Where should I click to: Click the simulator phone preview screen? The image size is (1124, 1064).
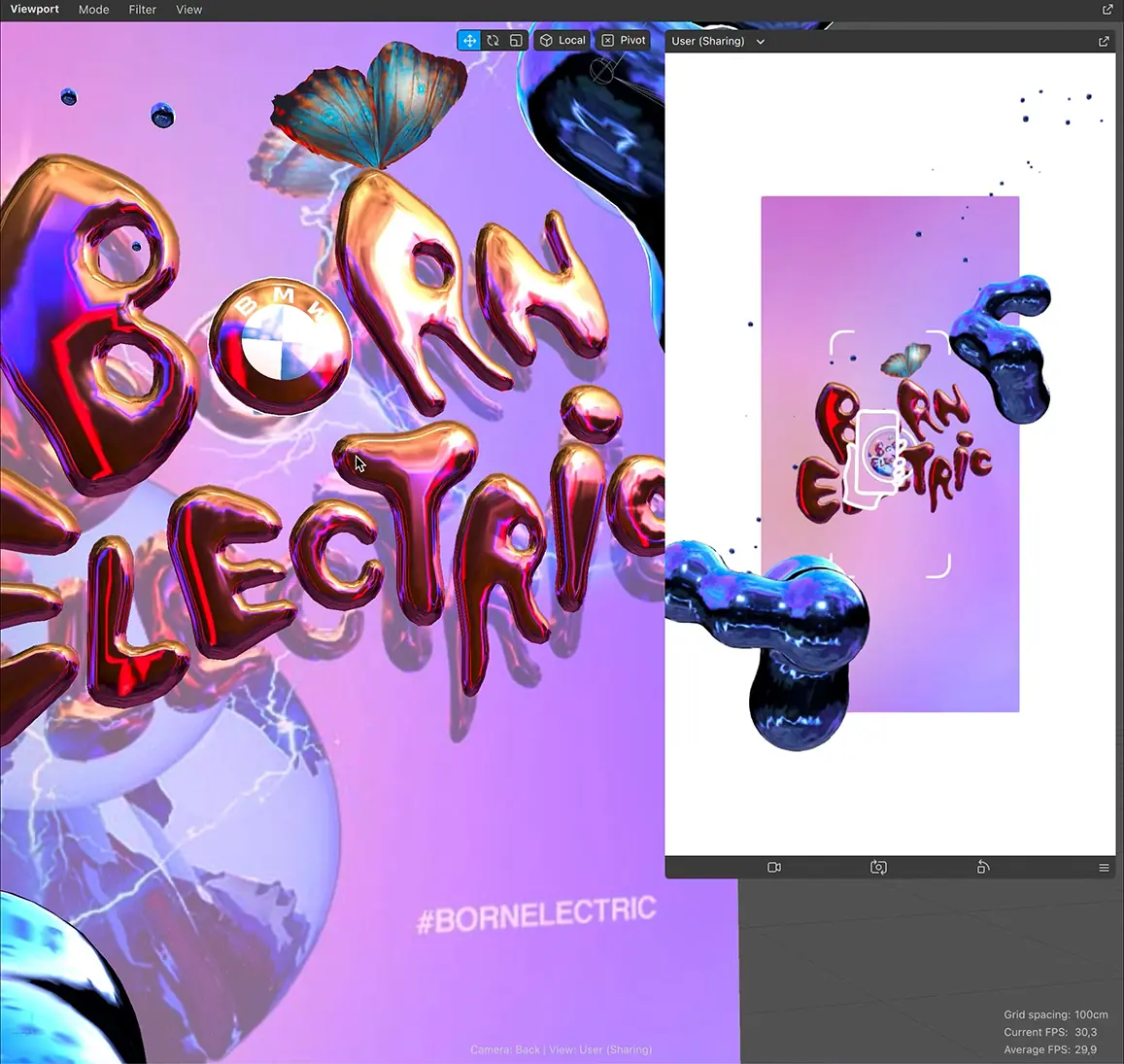pyautogui.click(x=890, y=454)
